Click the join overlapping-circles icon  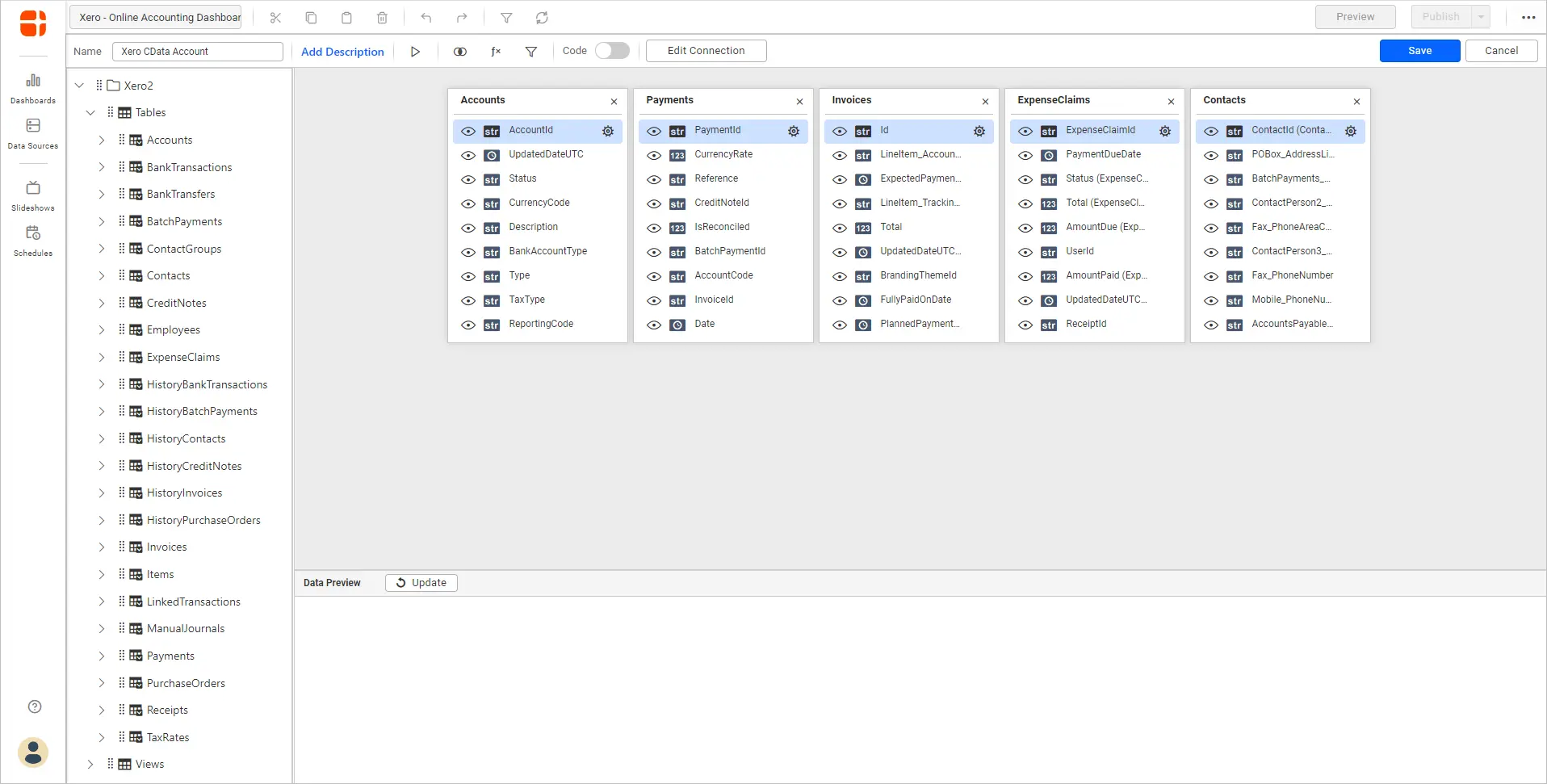(460, 52)
